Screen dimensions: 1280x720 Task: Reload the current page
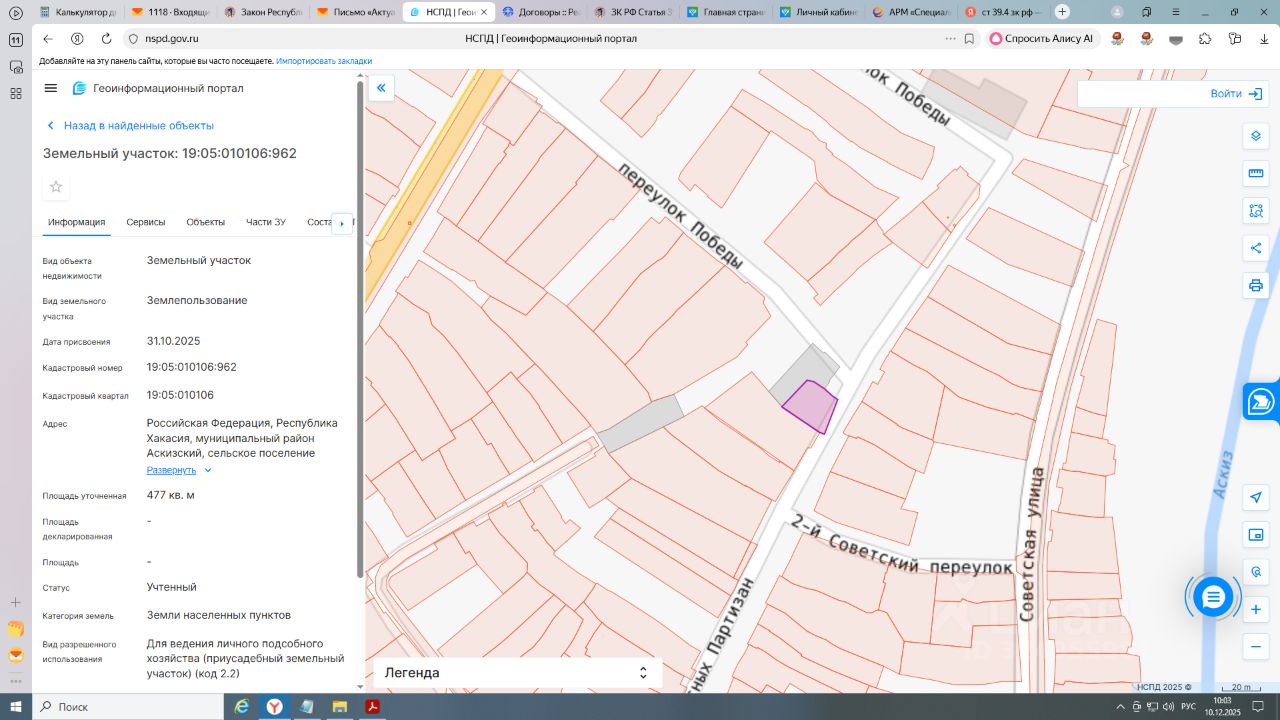pyautogui.click(x=106, y=39)
